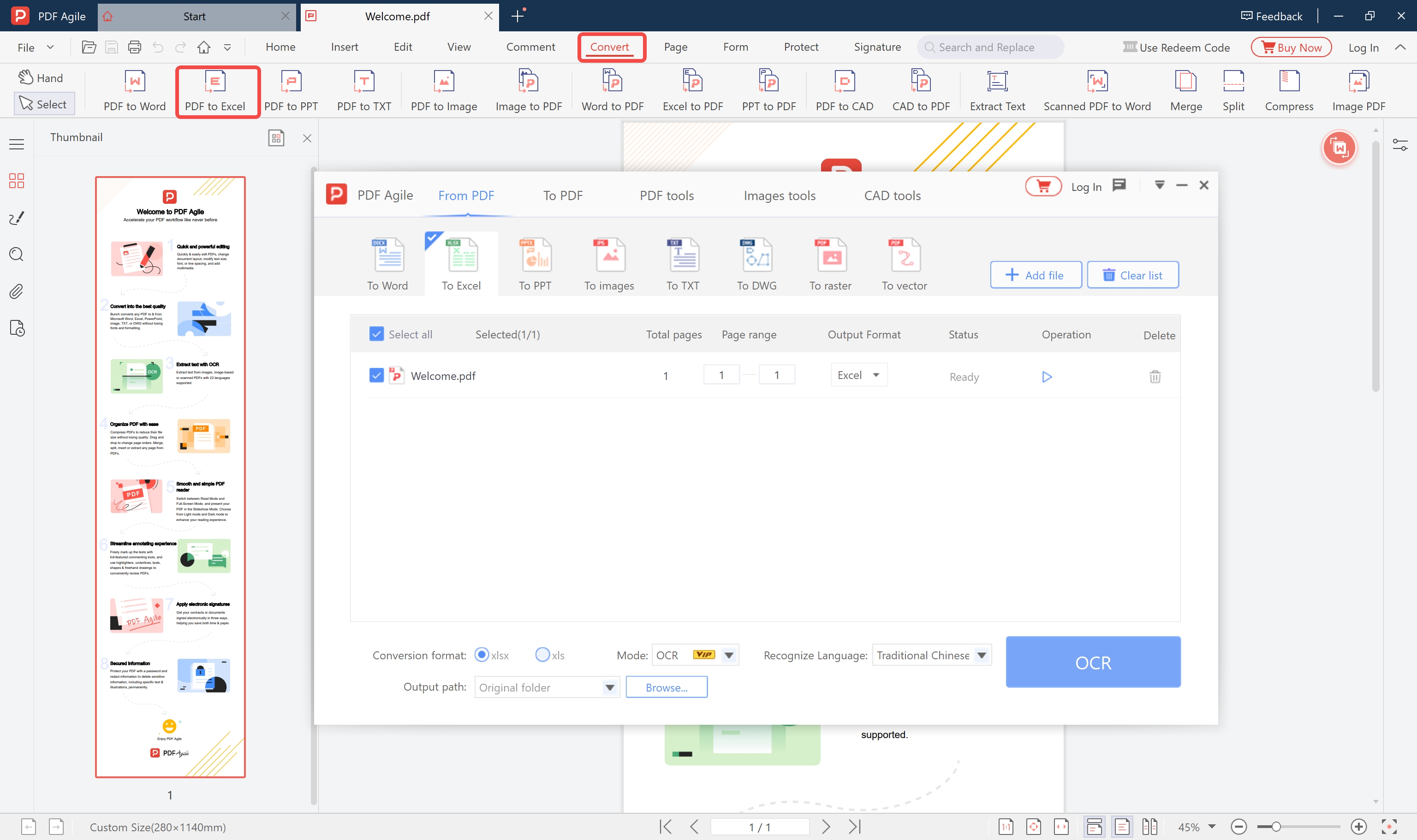Viewport: 1417px width, 840px height.
Task: Switch to To PDF tab in dialog
Action: point(563,195)
